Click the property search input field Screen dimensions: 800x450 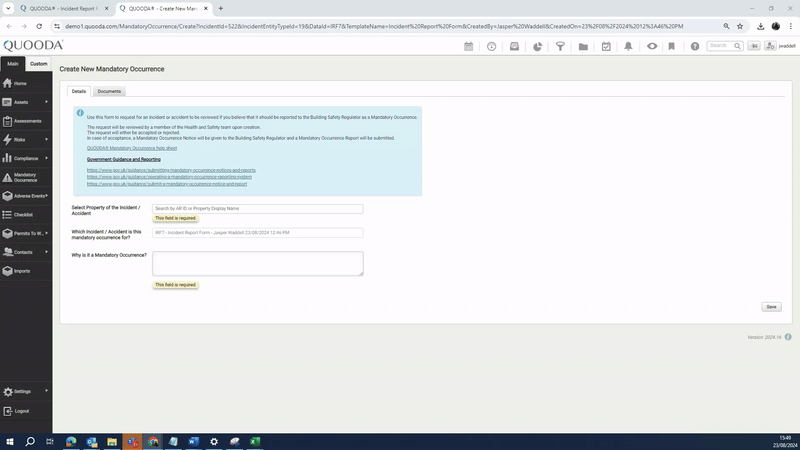[x=258, y=209]
